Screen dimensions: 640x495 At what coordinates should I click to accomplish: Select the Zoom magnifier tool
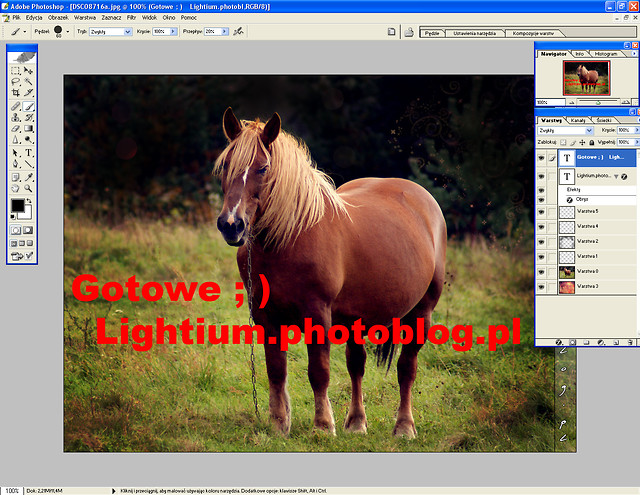click(28, 188)
